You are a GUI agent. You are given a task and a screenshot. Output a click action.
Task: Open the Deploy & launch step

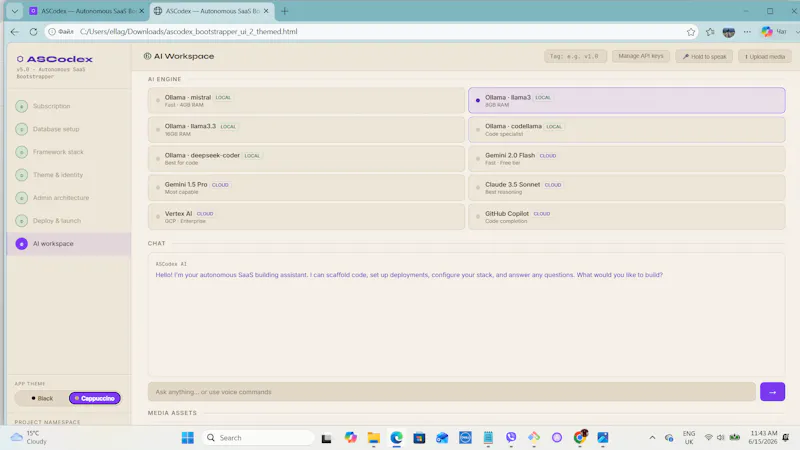[x=69, y=221]
